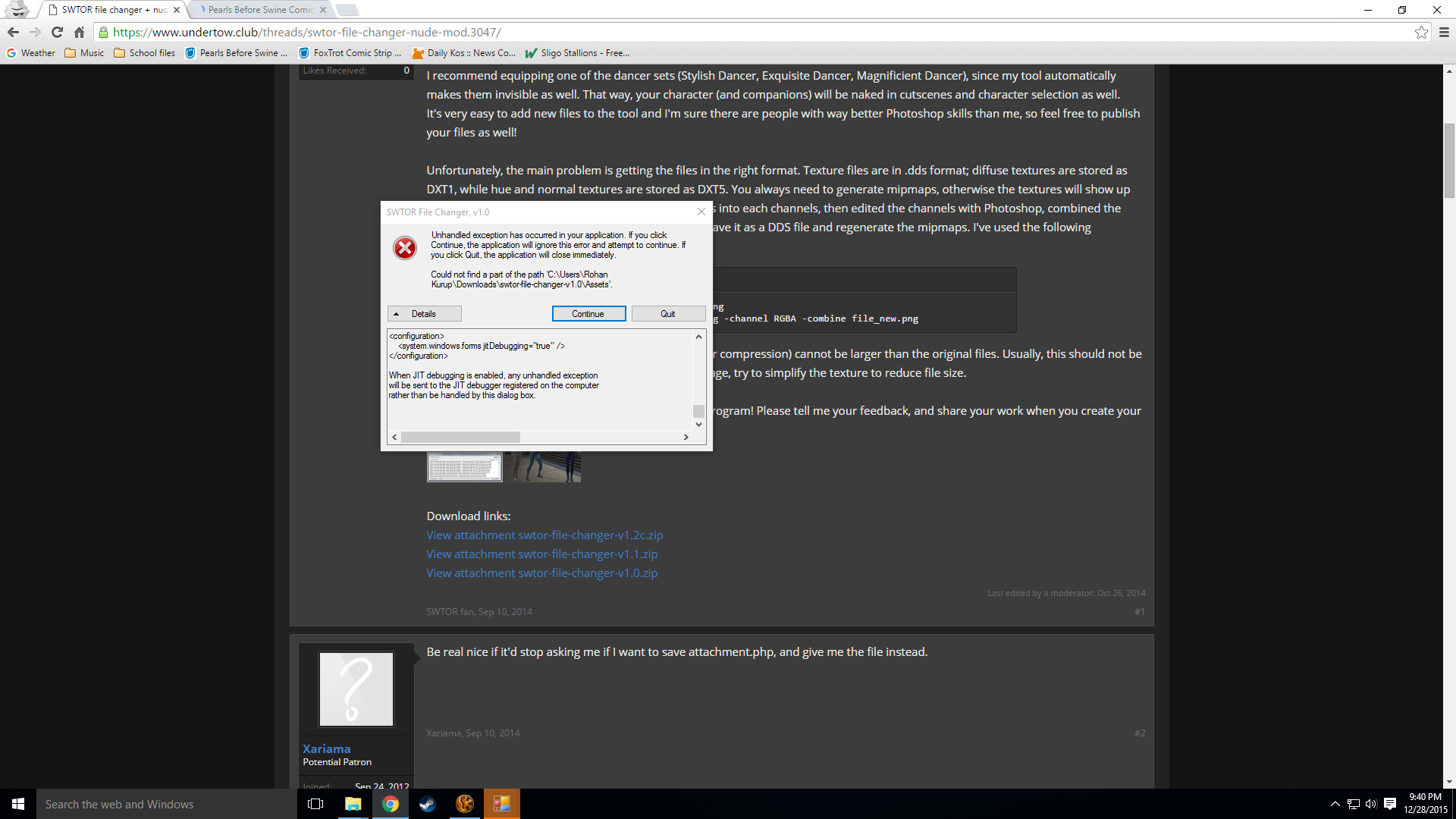
Task: Open the School files bookmark folder
Action: point(144,53)
